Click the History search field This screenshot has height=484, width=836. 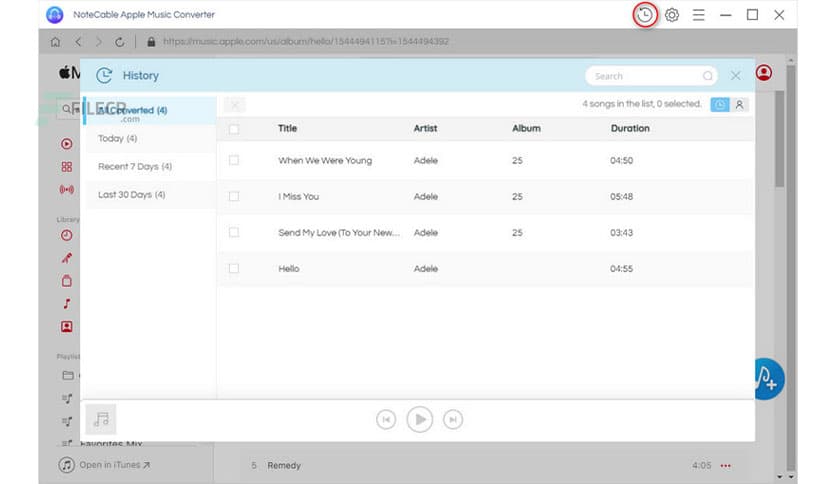click(645, 76)
